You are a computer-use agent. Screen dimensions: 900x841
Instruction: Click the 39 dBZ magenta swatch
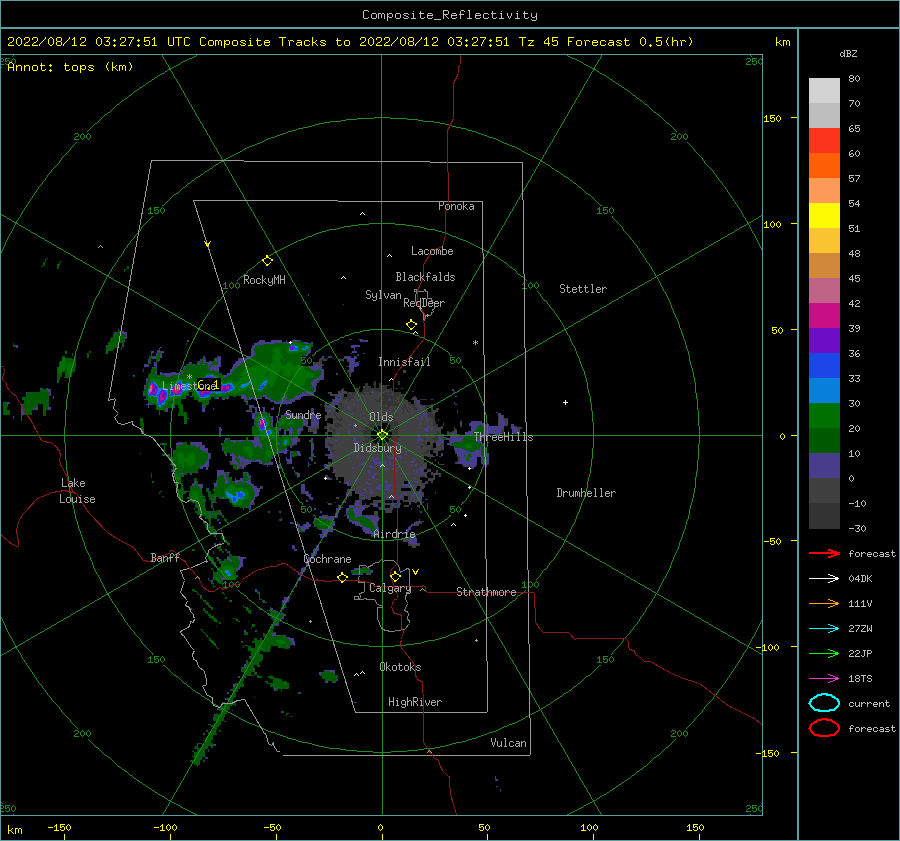(824, 316)
